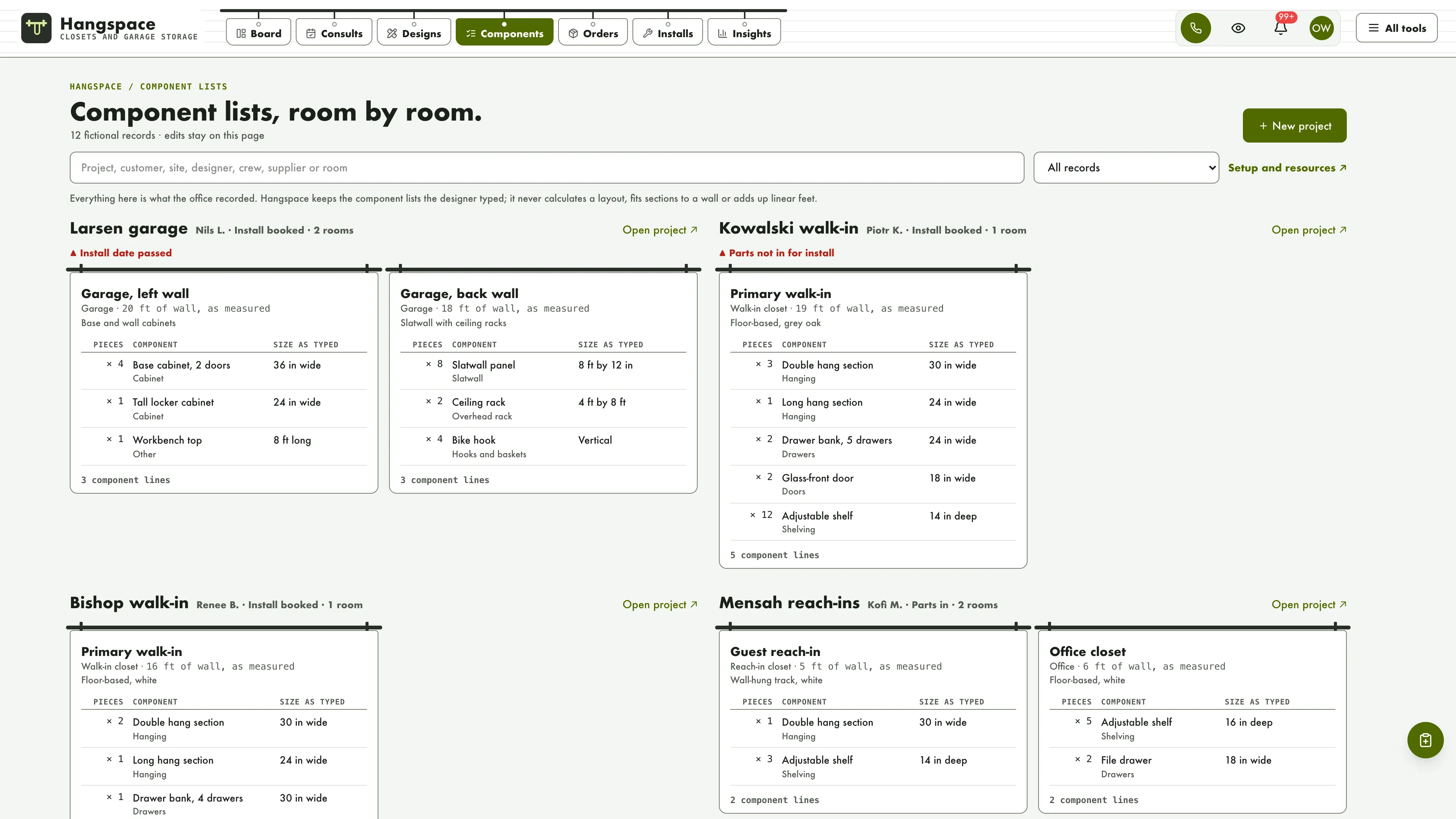Click the Garage, left wall card title

[135, 293]
